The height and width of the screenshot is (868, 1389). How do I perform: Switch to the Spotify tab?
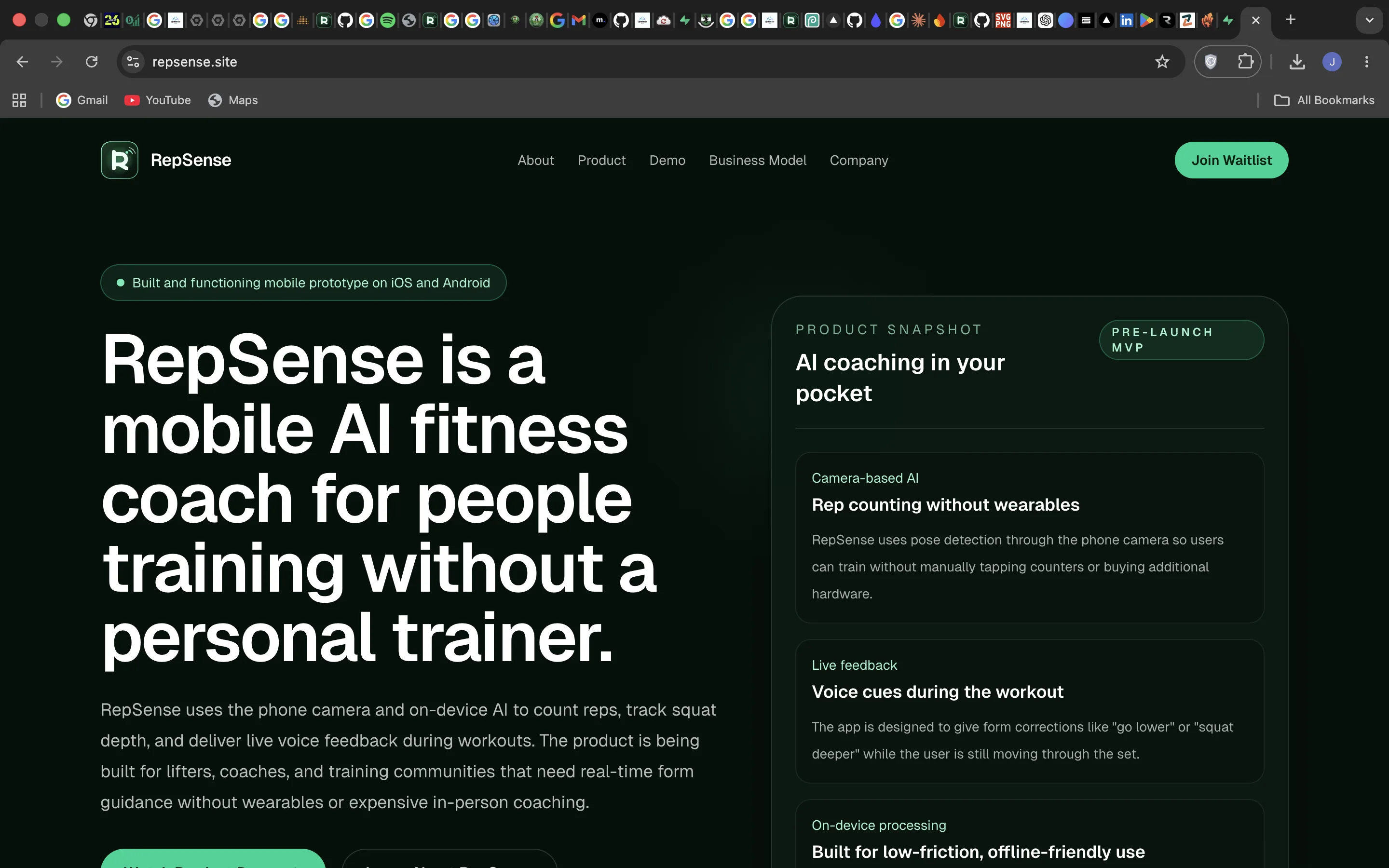[x=387, y=21]
